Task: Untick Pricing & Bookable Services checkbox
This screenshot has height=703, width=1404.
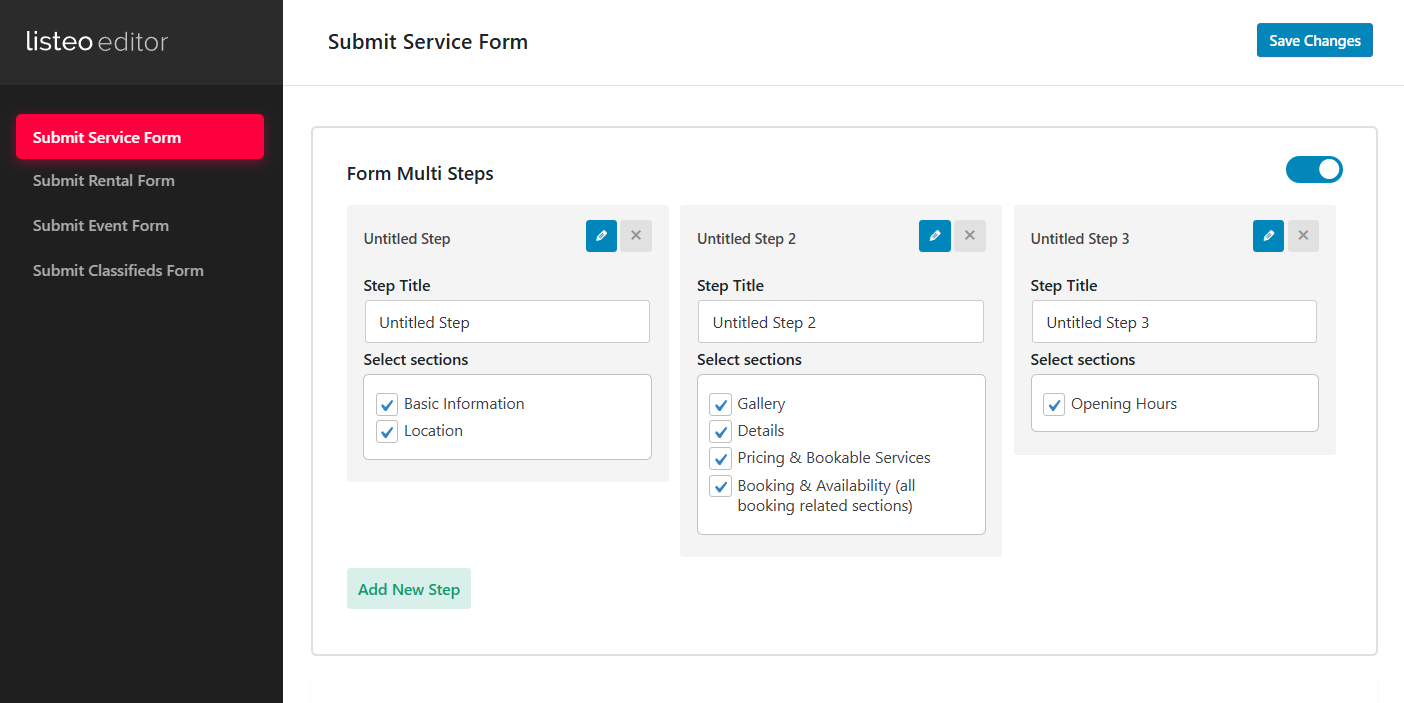Action: [720, 459]
